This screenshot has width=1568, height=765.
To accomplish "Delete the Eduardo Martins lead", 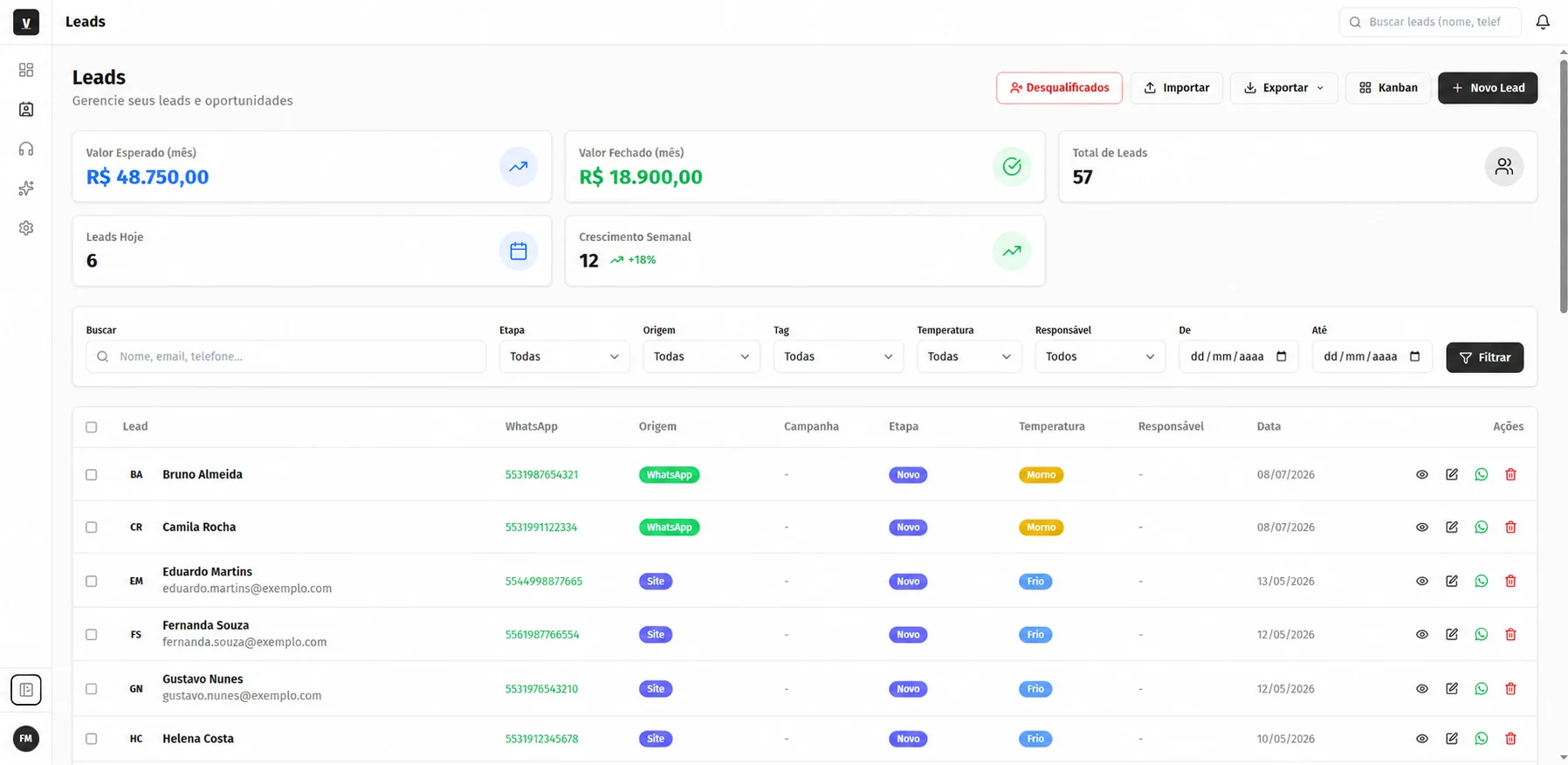I will click(x=1510, y=581).
